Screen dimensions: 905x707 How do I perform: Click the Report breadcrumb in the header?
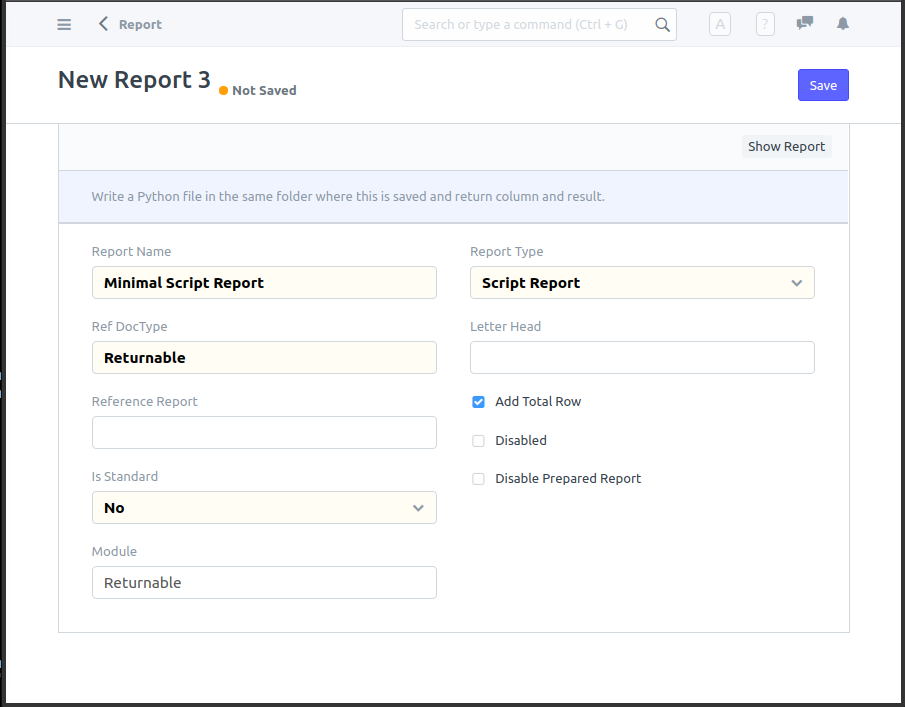tap(140, 24)
